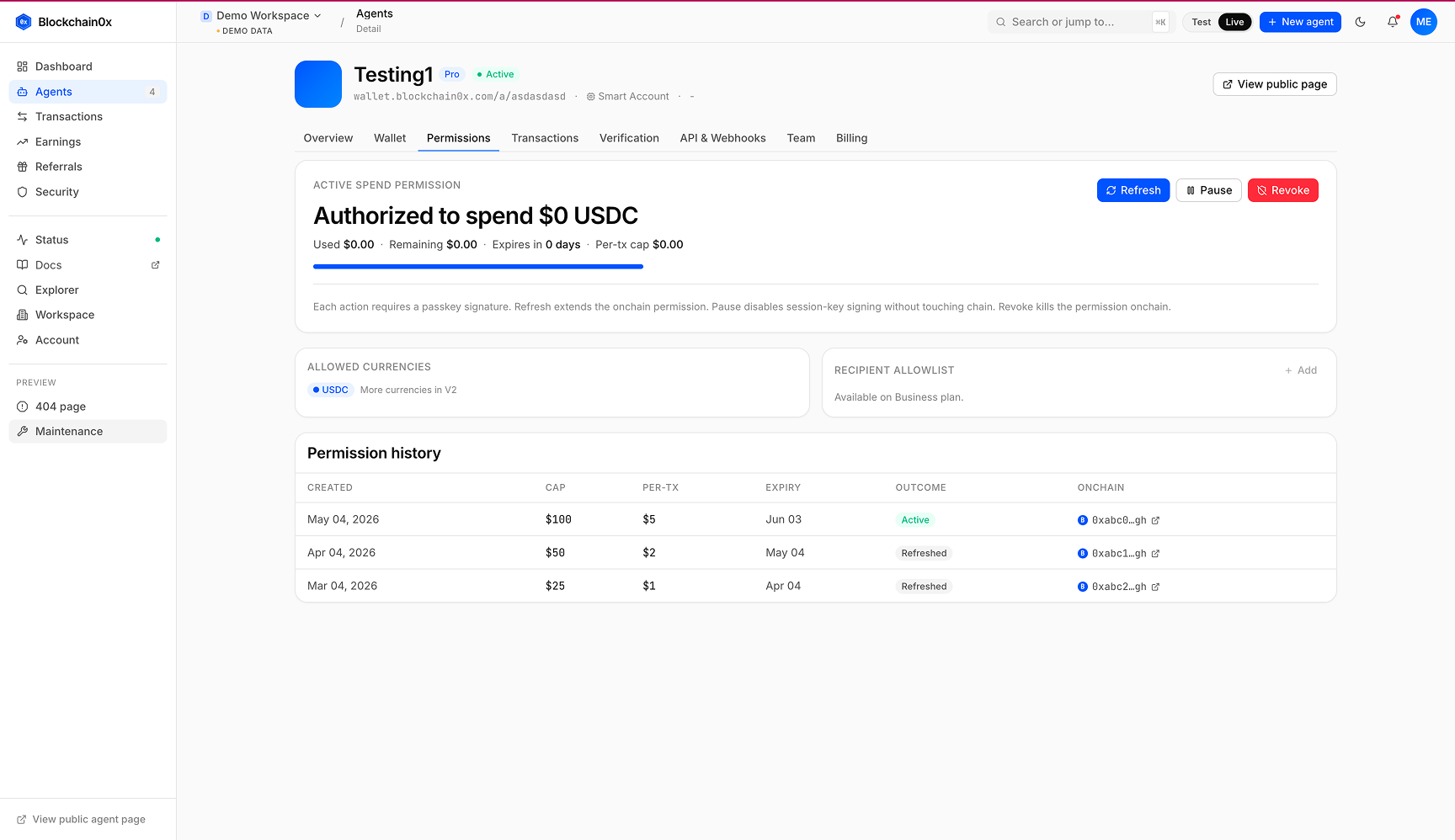
Task: Click wallet.blockchain0x.com/a/asdasdasd address
Action: [x=460, y=97]
